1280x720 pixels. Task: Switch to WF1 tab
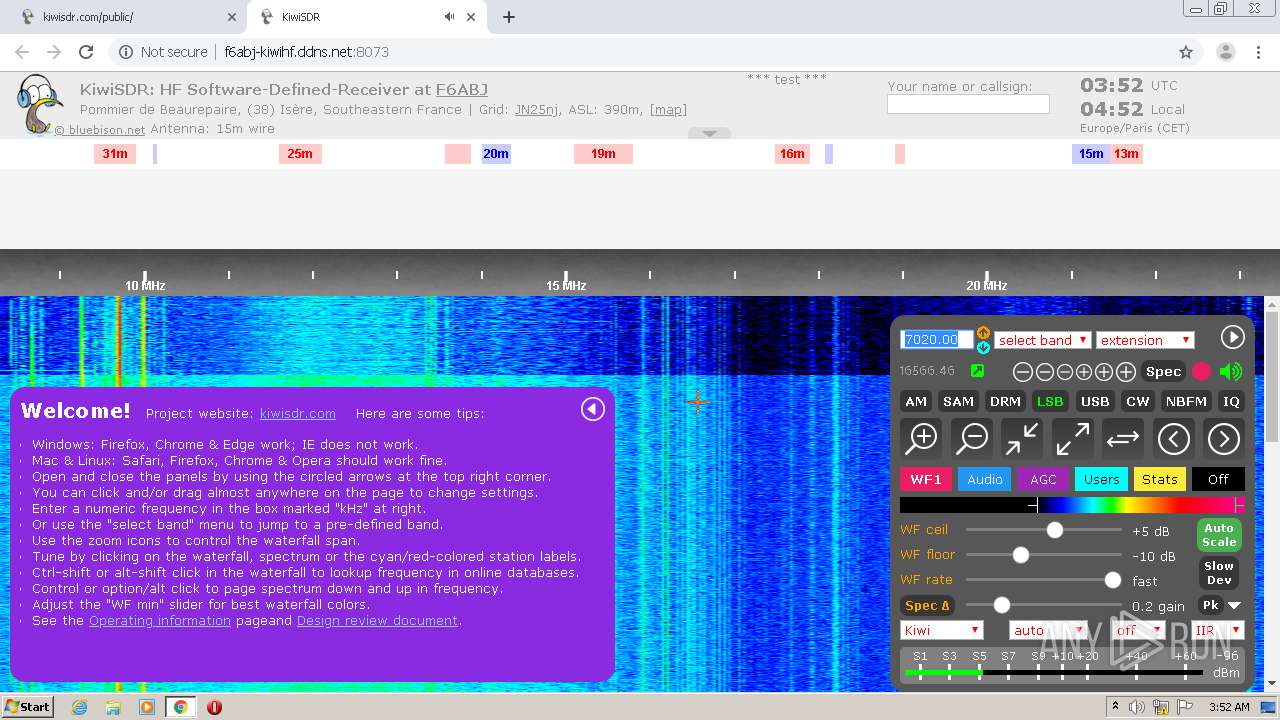926,479
